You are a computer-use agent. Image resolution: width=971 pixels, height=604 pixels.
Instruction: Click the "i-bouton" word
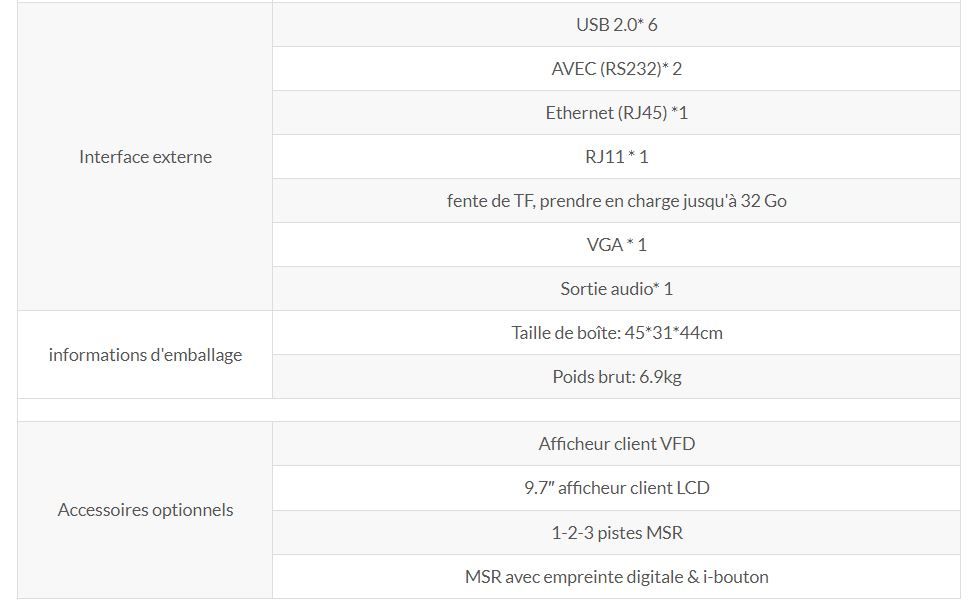click(x=736, y=577)
